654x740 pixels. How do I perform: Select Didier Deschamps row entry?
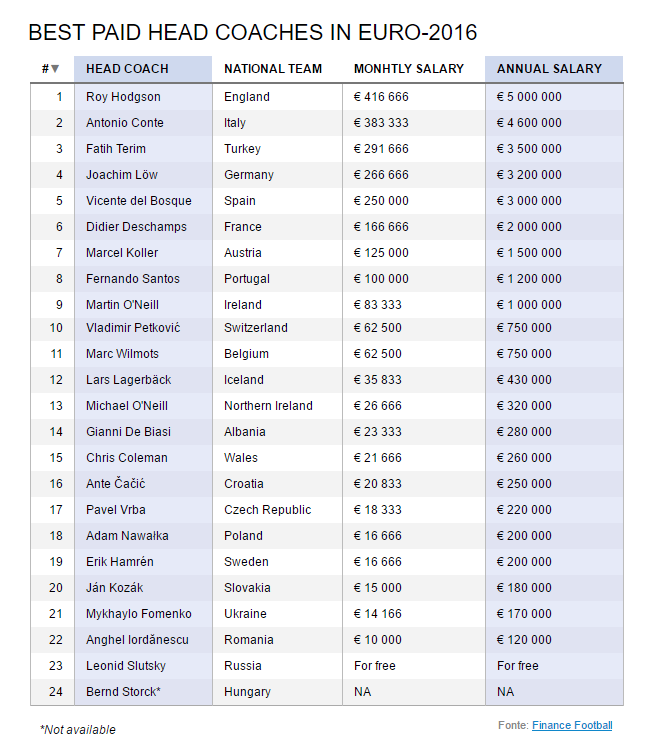(136, 227)
